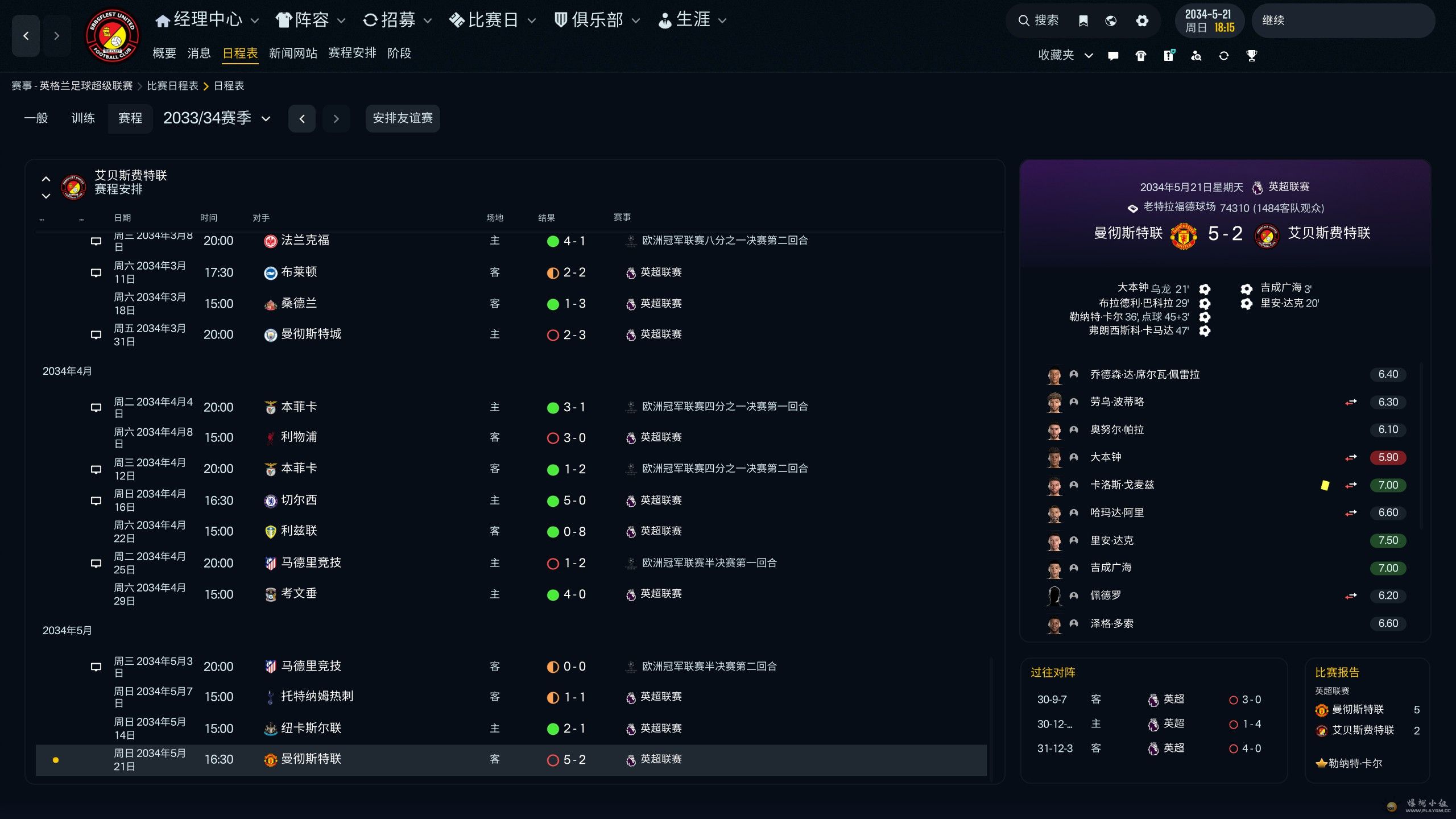Click the TV icon beside 切尔西 match
Image resolution: width=1456 pixels, height=819 pixels.
coord(96,501)
